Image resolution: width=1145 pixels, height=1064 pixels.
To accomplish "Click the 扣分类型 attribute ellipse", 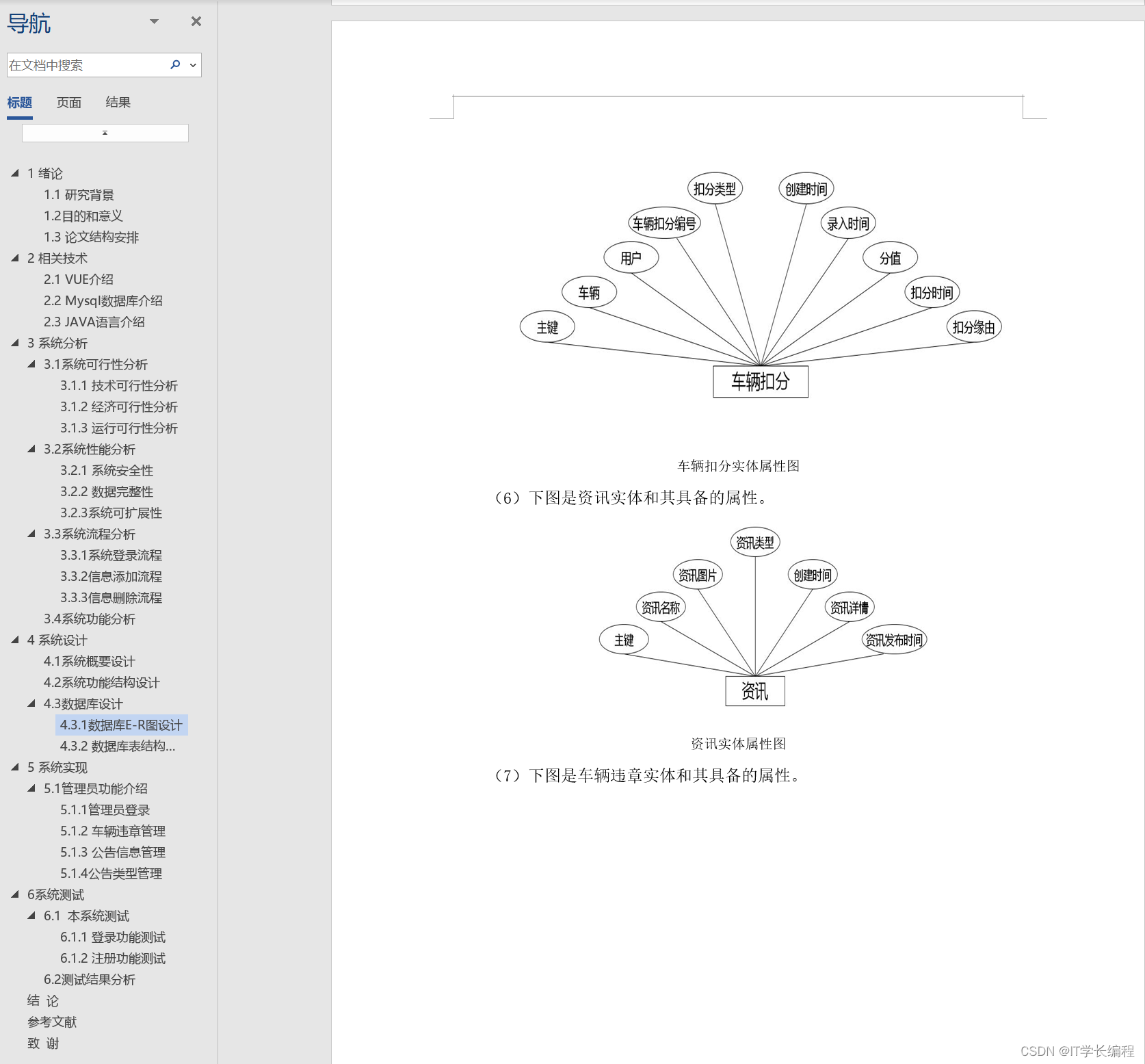I will coord(715,189).
